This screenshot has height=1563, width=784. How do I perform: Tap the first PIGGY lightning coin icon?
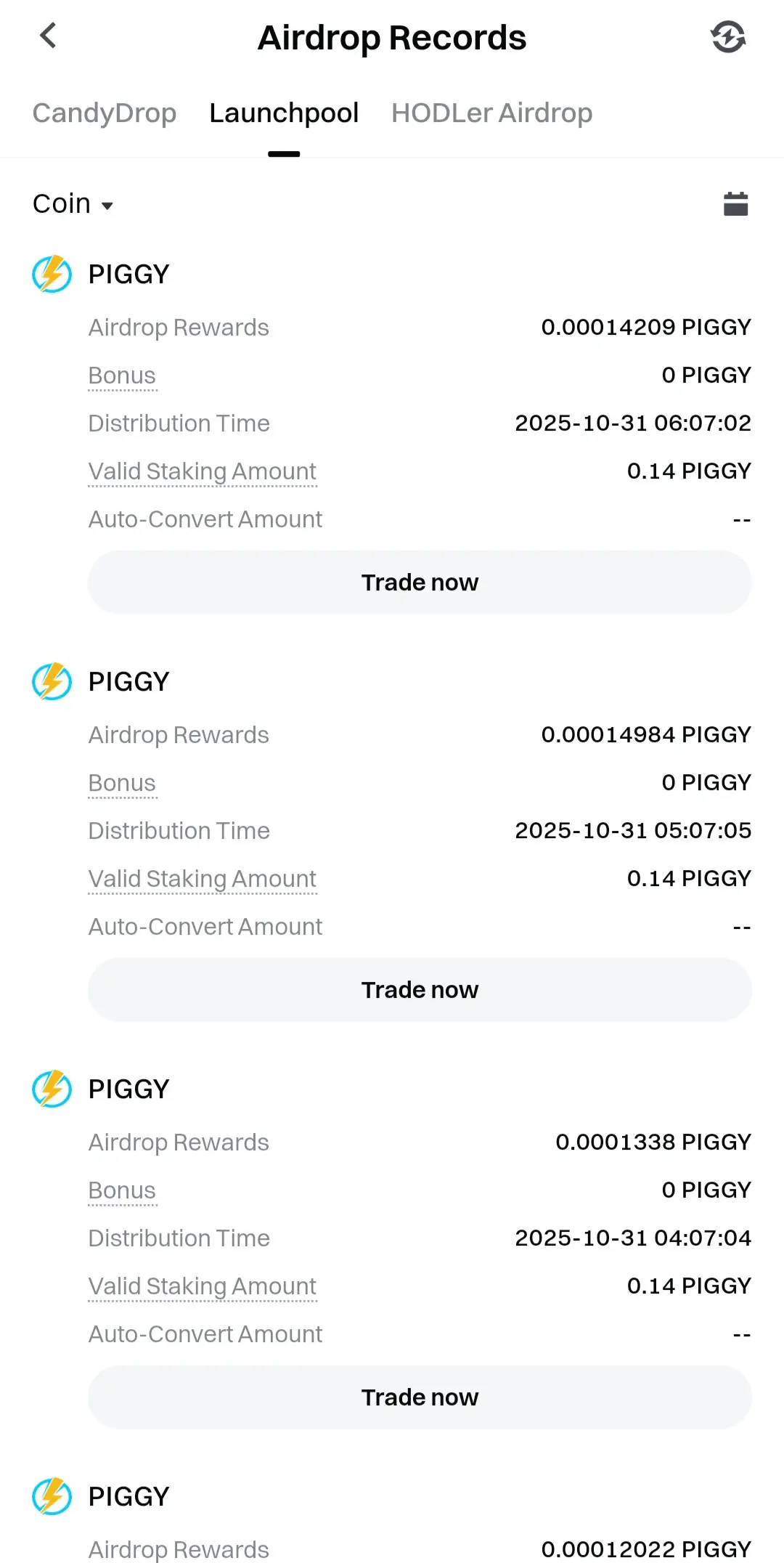point(52,275)
